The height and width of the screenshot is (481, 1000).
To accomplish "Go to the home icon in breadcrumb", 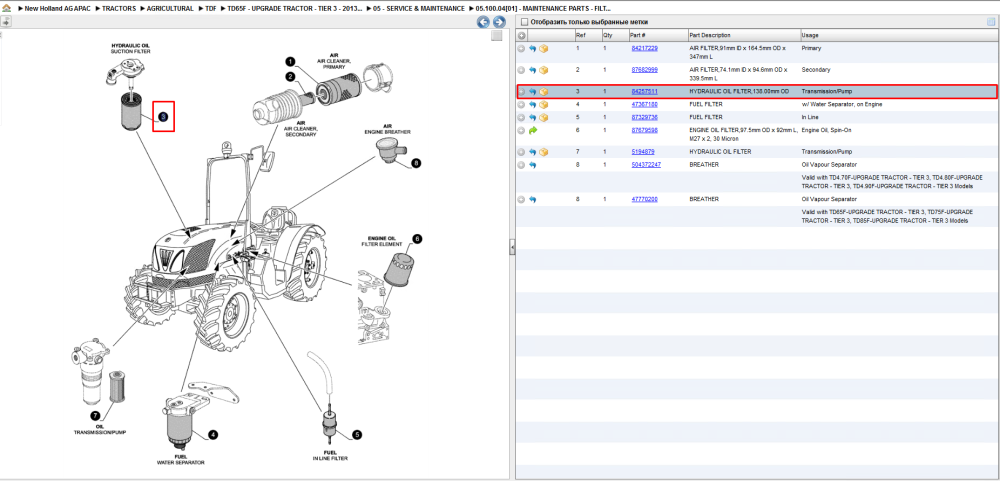I will tap(6, 8).
